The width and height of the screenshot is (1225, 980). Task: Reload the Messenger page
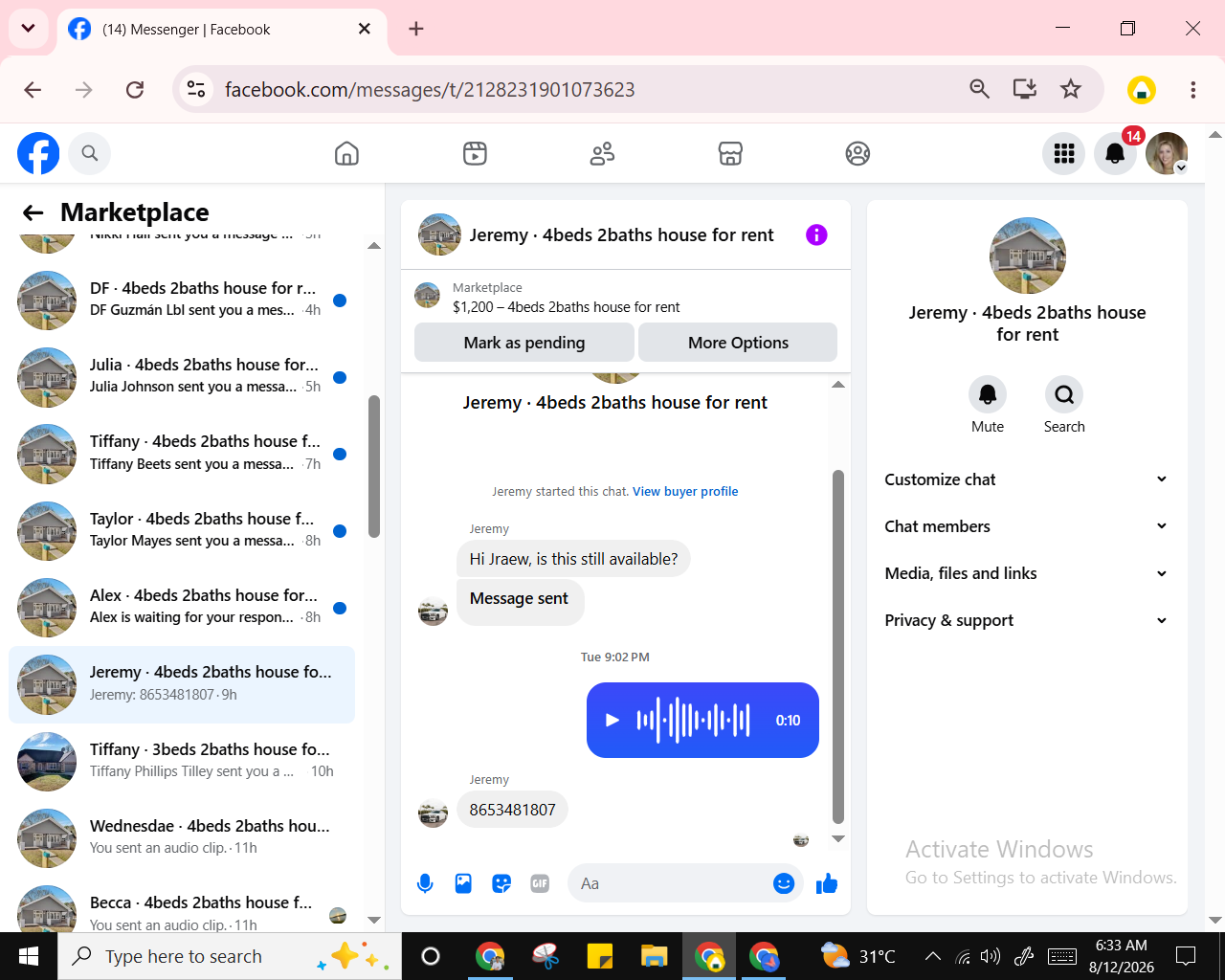point(135,89)
